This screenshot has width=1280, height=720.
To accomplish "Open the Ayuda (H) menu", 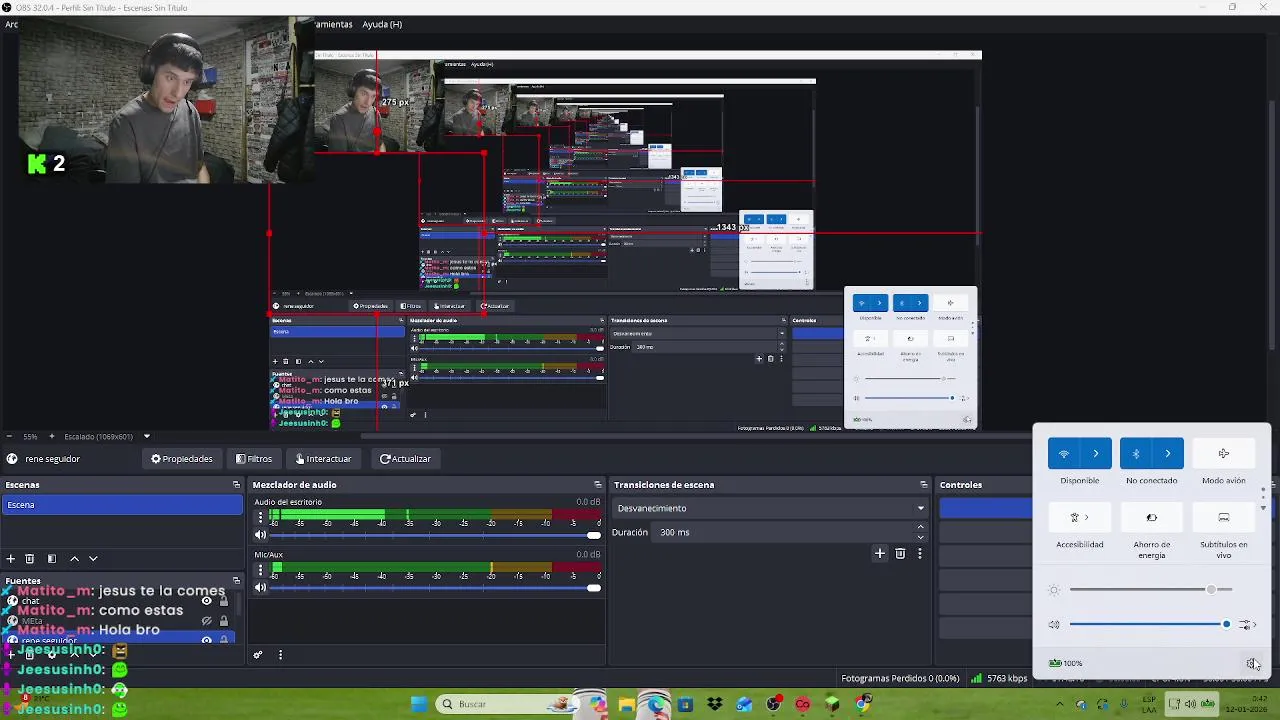I will 382,24.
